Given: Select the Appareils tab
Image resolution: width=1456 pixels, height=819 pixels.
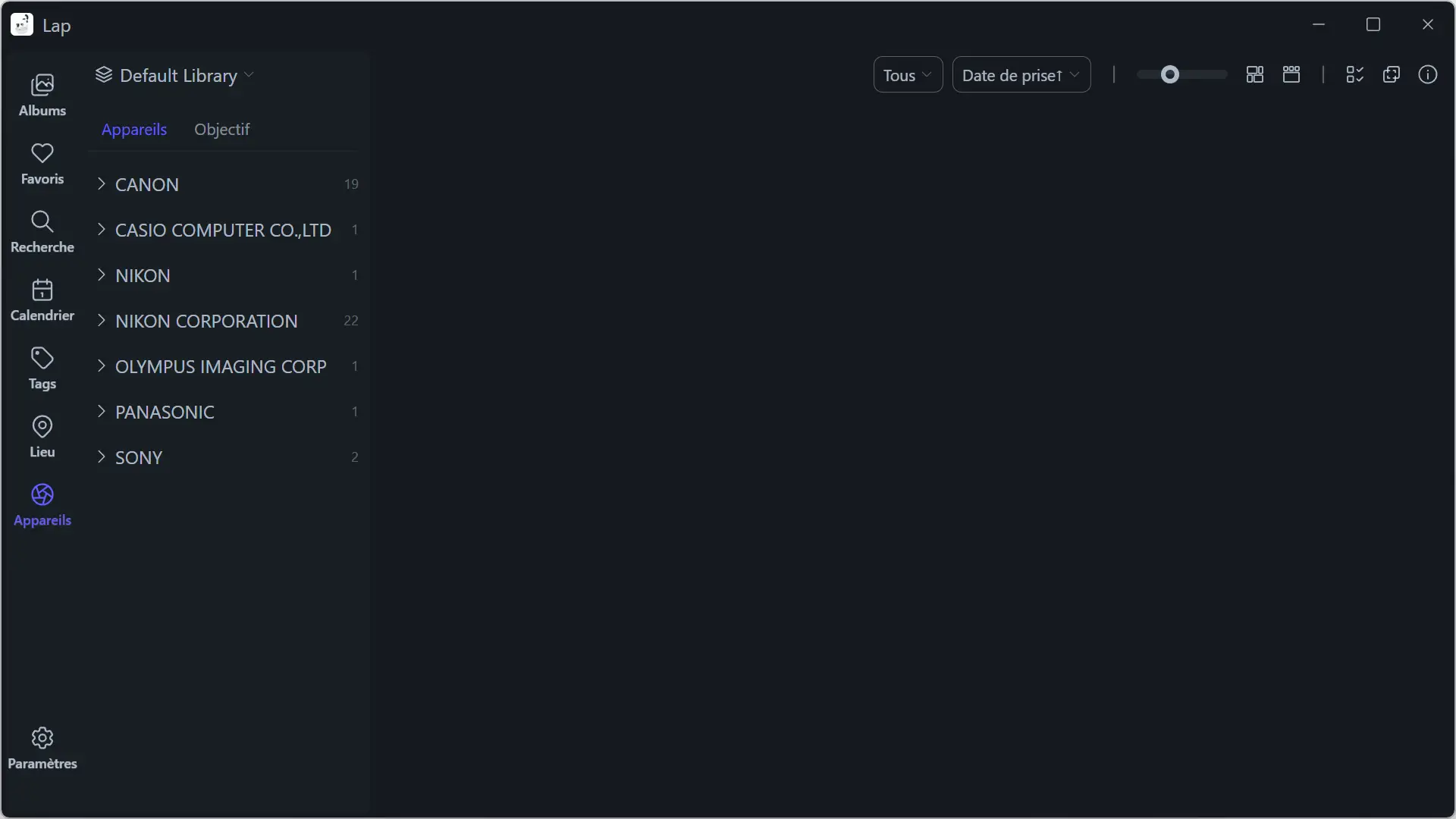Looking at the screenshot, I should pyautogui.click(x=134, y=130).
